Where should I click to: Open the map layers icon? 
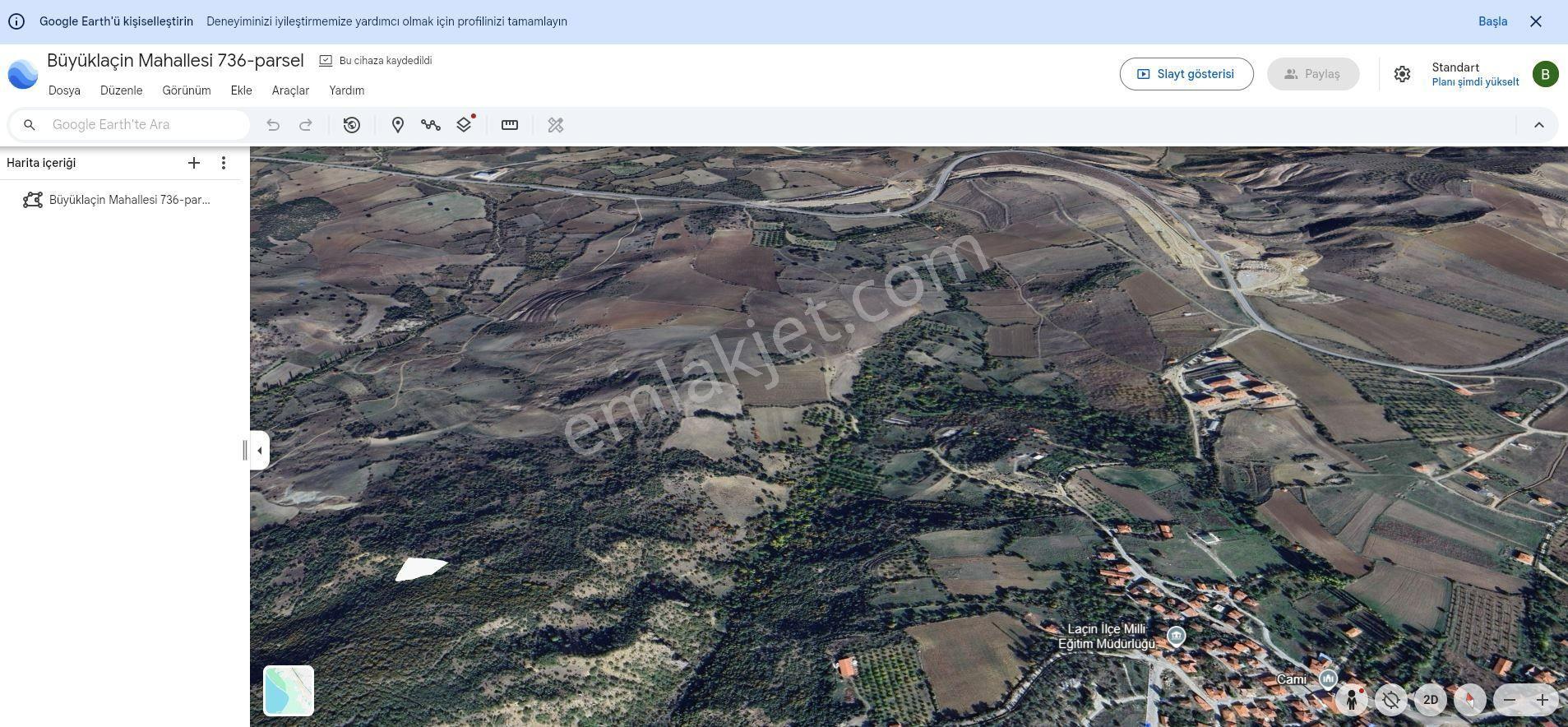(x=465, y=124)
